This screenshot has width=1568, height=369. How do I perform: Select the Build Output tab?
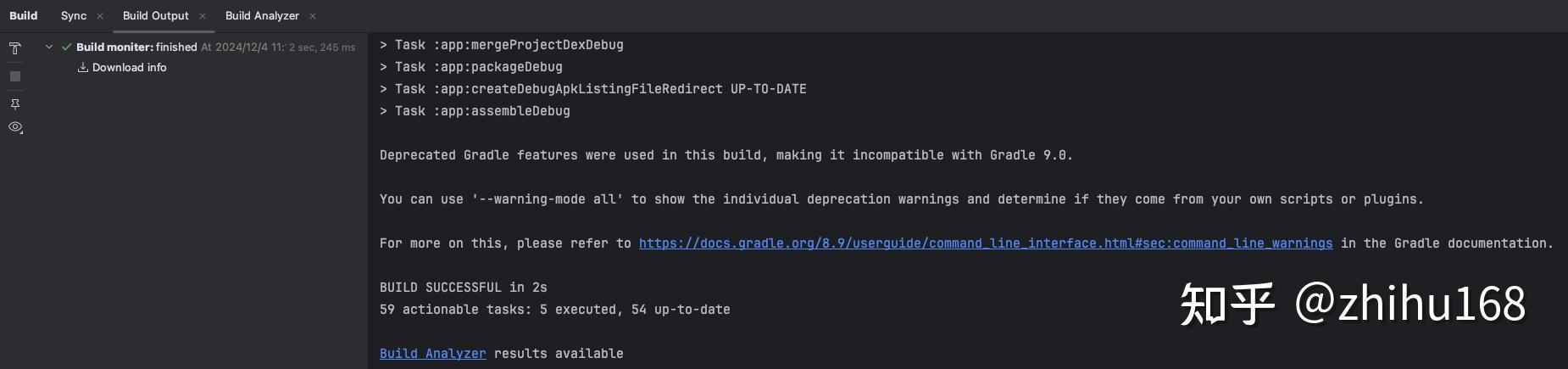pos(156,16)
